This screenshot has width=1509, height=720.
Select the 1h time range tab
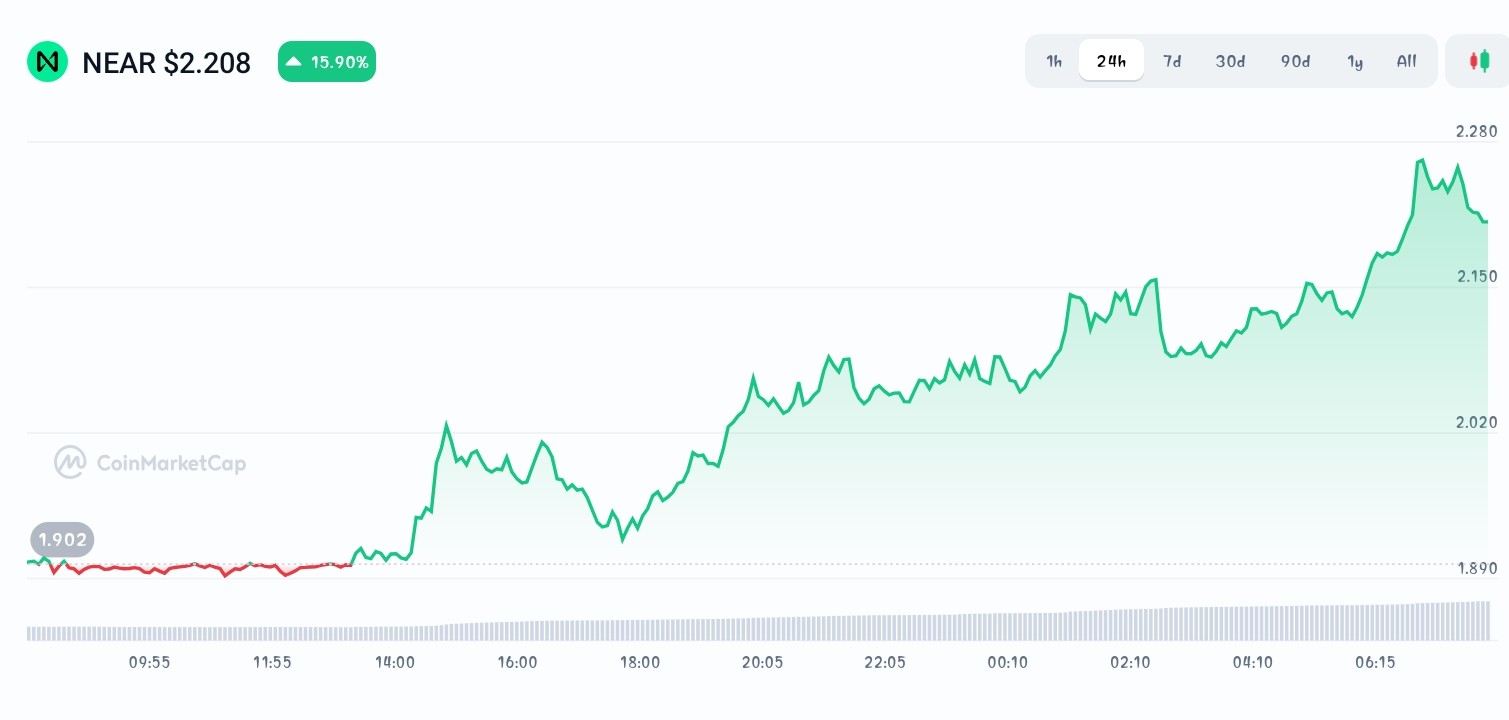(x=1054, y=61)
